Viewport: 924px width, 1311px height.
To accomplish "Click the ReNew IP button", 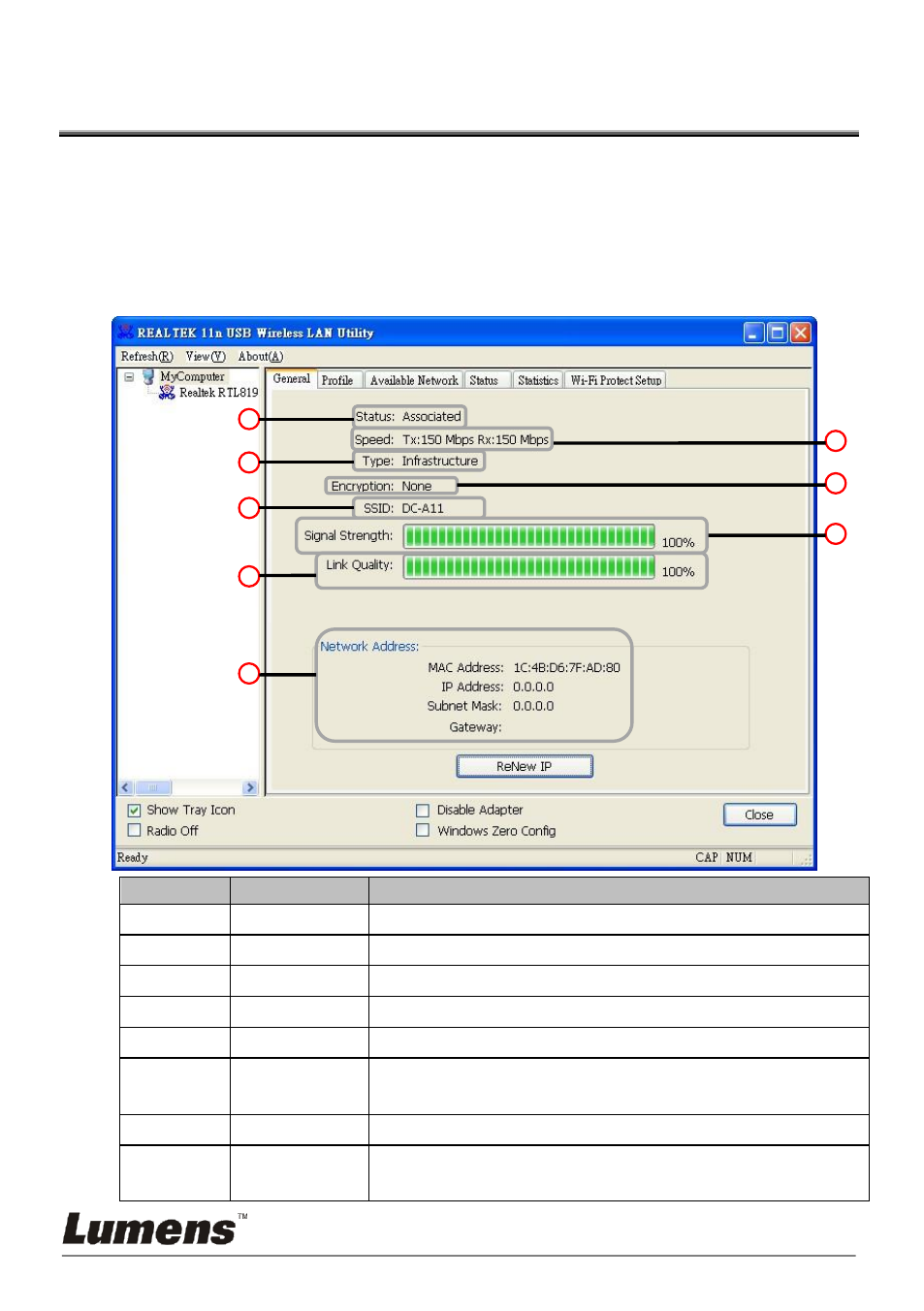I will coord(525,766).
